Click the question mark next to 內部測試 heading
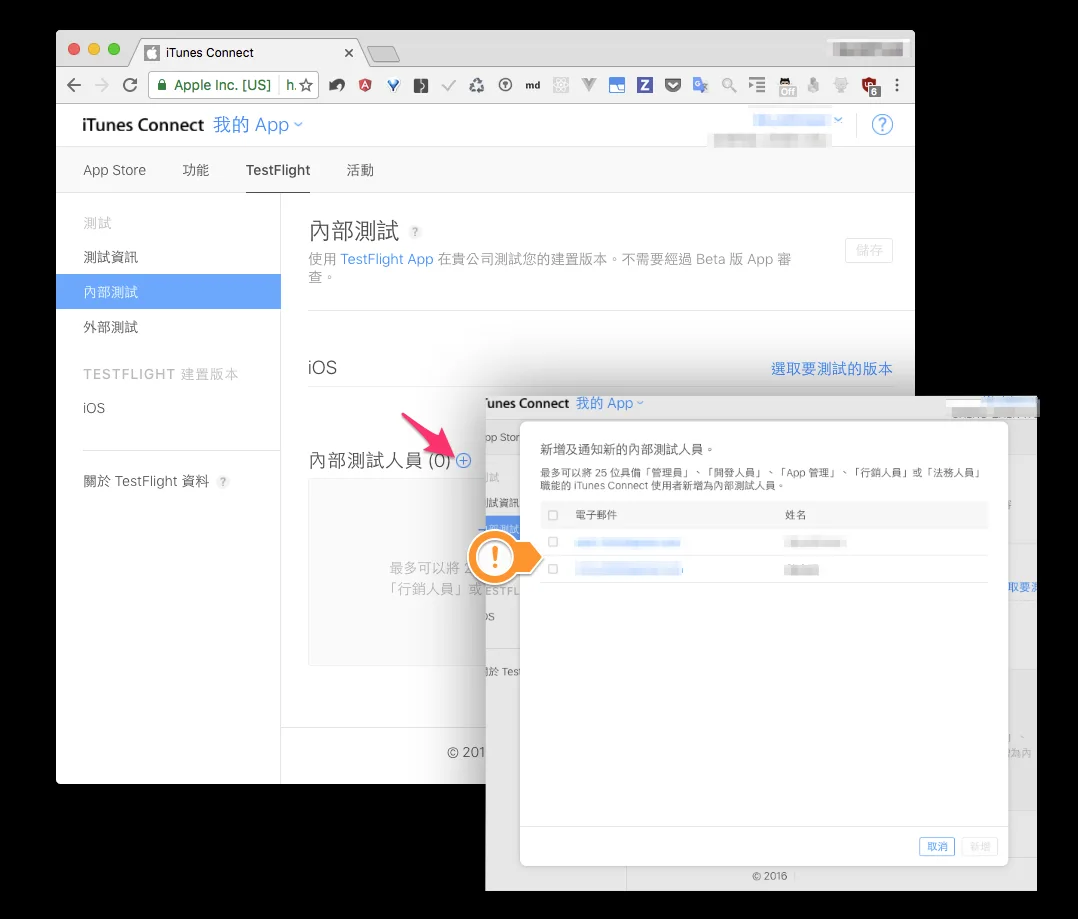Viewport: 1078px width, 919px height. tap(415, 232)
